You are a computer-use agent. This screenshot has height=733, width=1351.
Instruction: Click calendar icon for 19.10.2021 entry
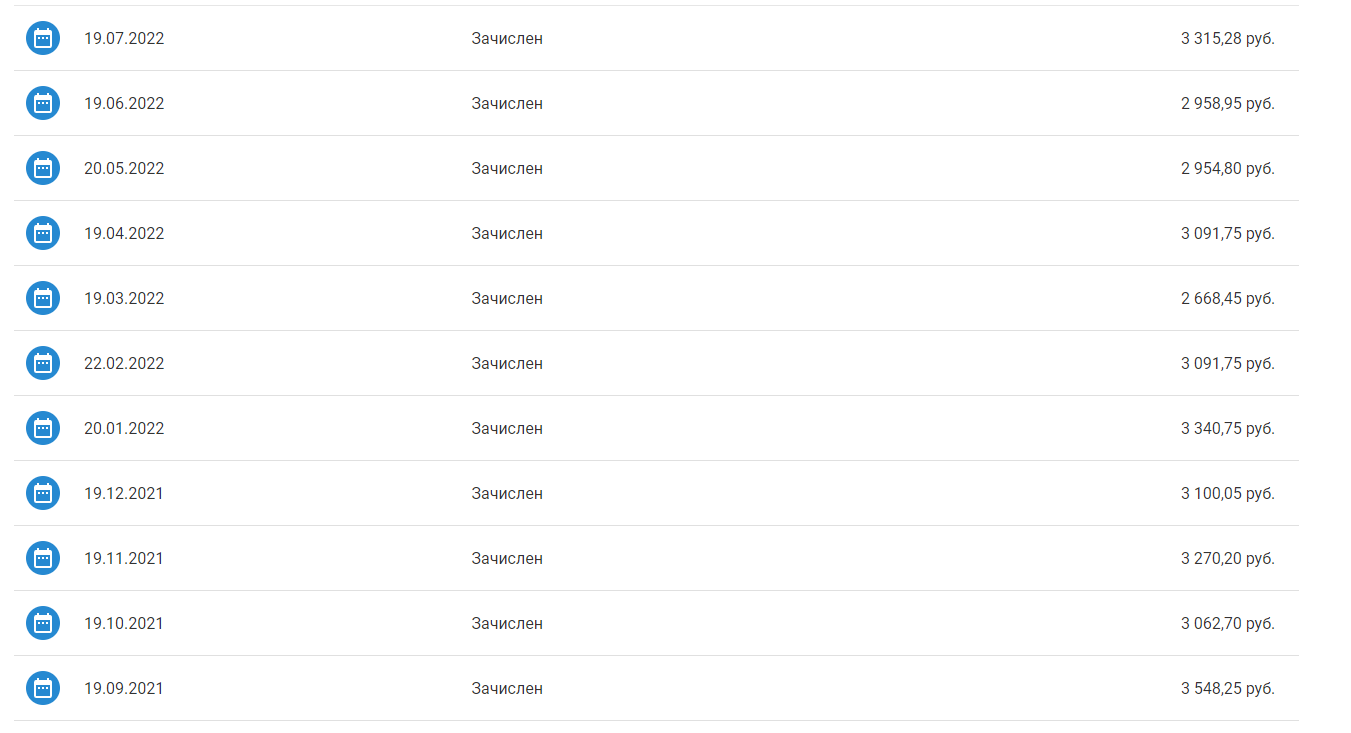43,623
